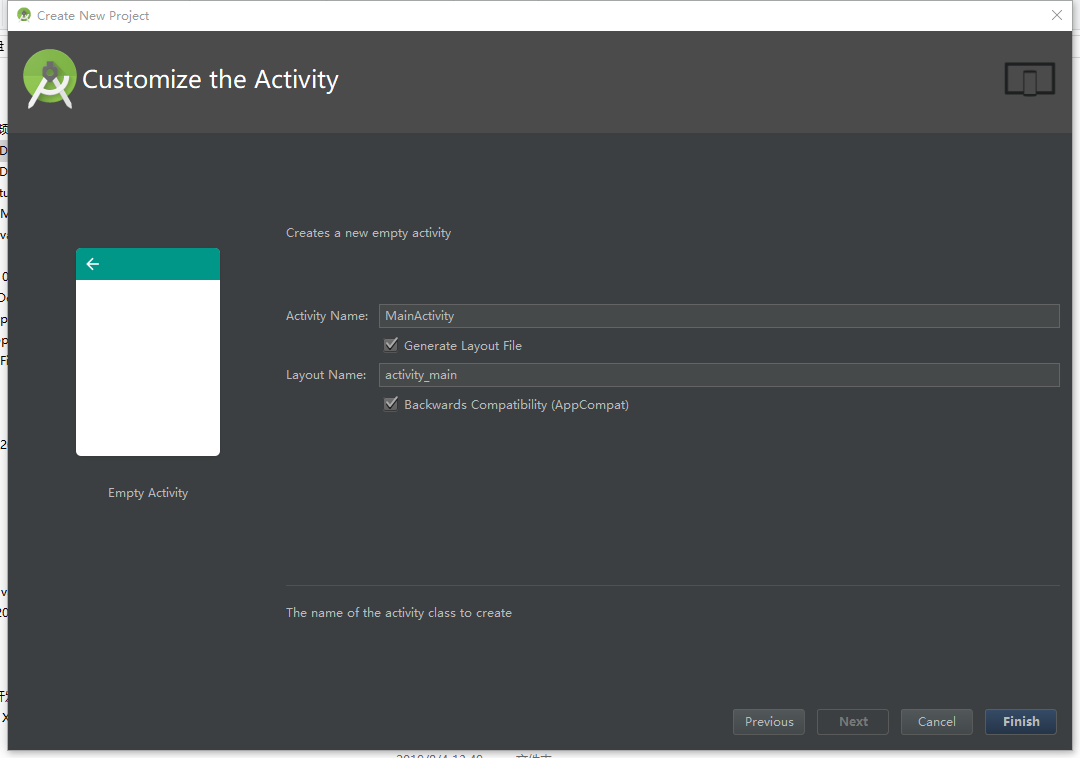Cancel the new project wizard

[936, 721]
